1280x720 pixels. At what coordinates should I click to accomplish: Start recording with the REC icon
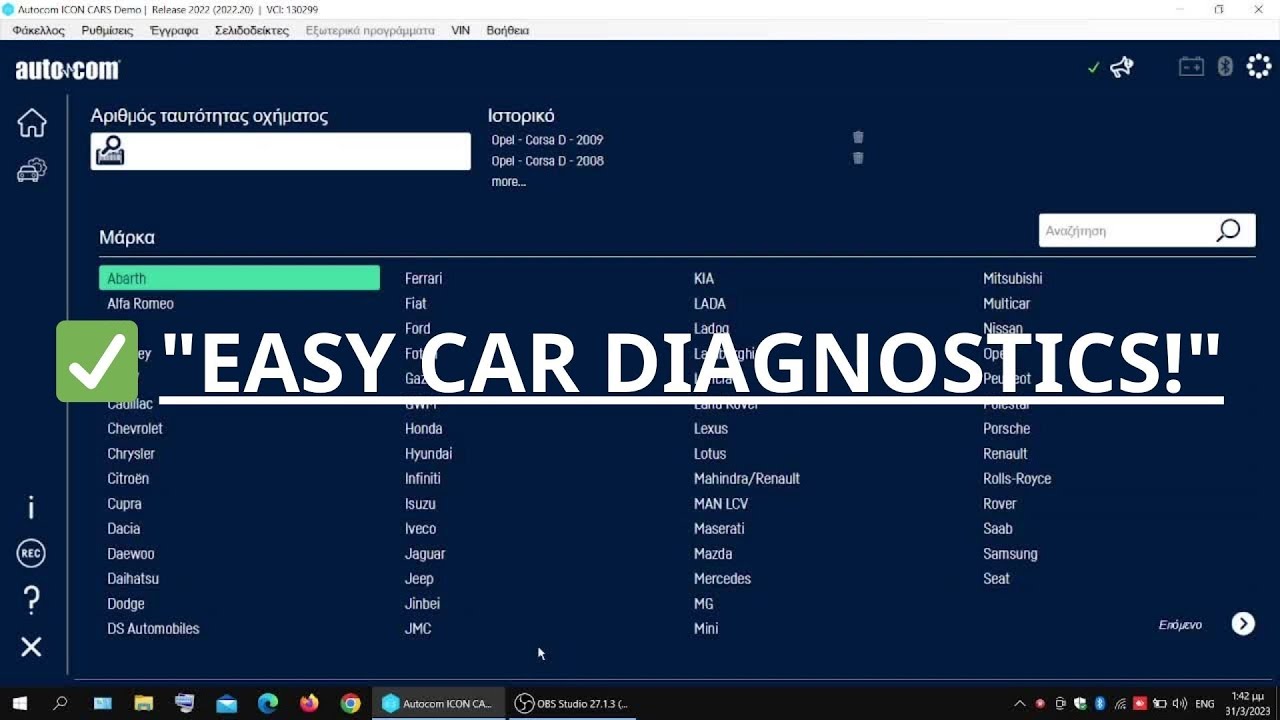click(31, 553)
